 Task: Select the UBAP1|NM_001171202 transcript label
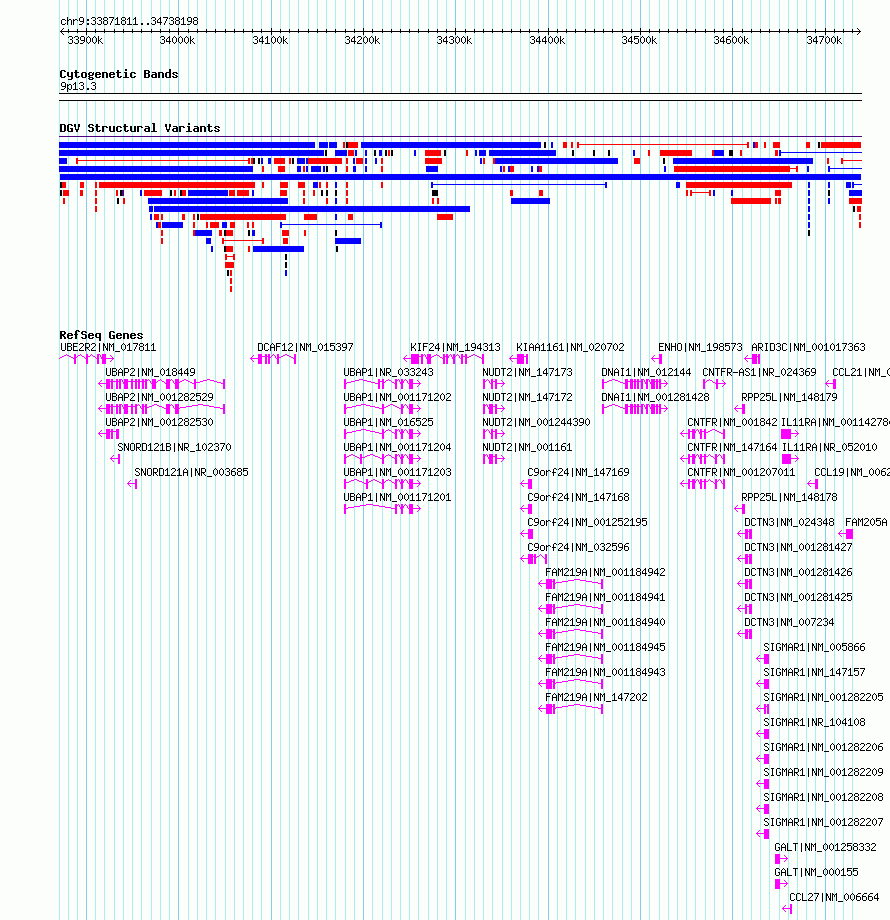pos(397,397)
